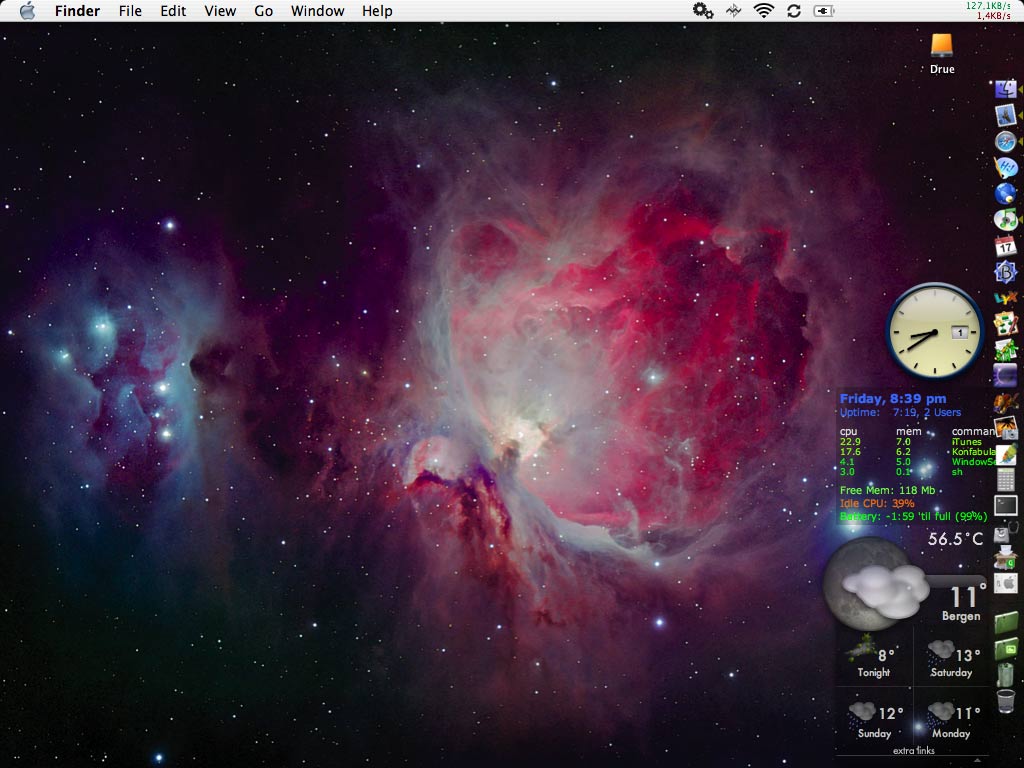Click the AirPort Wi-Fi status icon
This screenshot has width=1024, height=768.
pos(764,11)
